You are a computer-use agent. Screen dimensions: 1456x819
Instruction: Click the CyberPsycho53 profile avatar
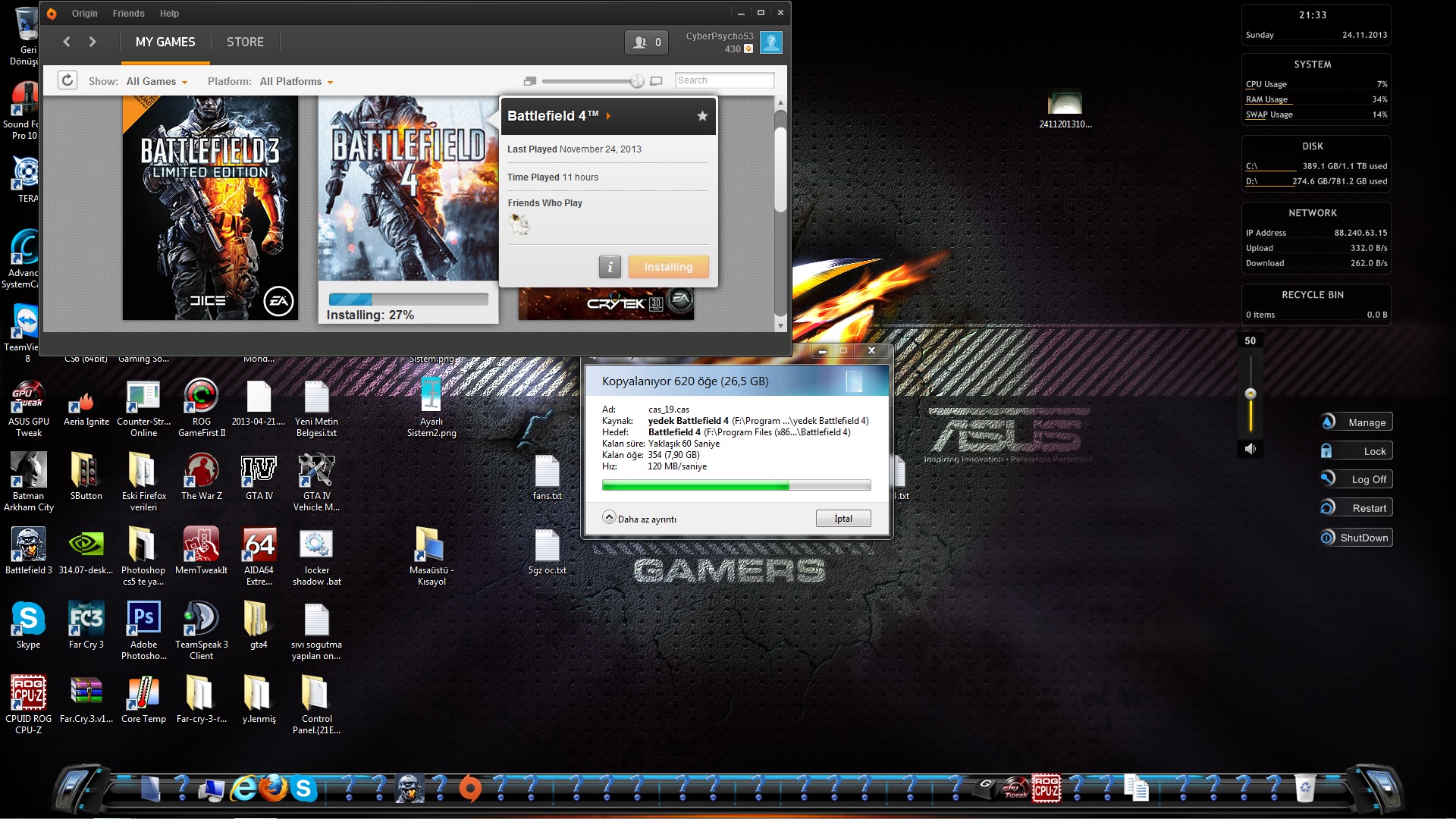pyautogui.click(x=770, y=42)
